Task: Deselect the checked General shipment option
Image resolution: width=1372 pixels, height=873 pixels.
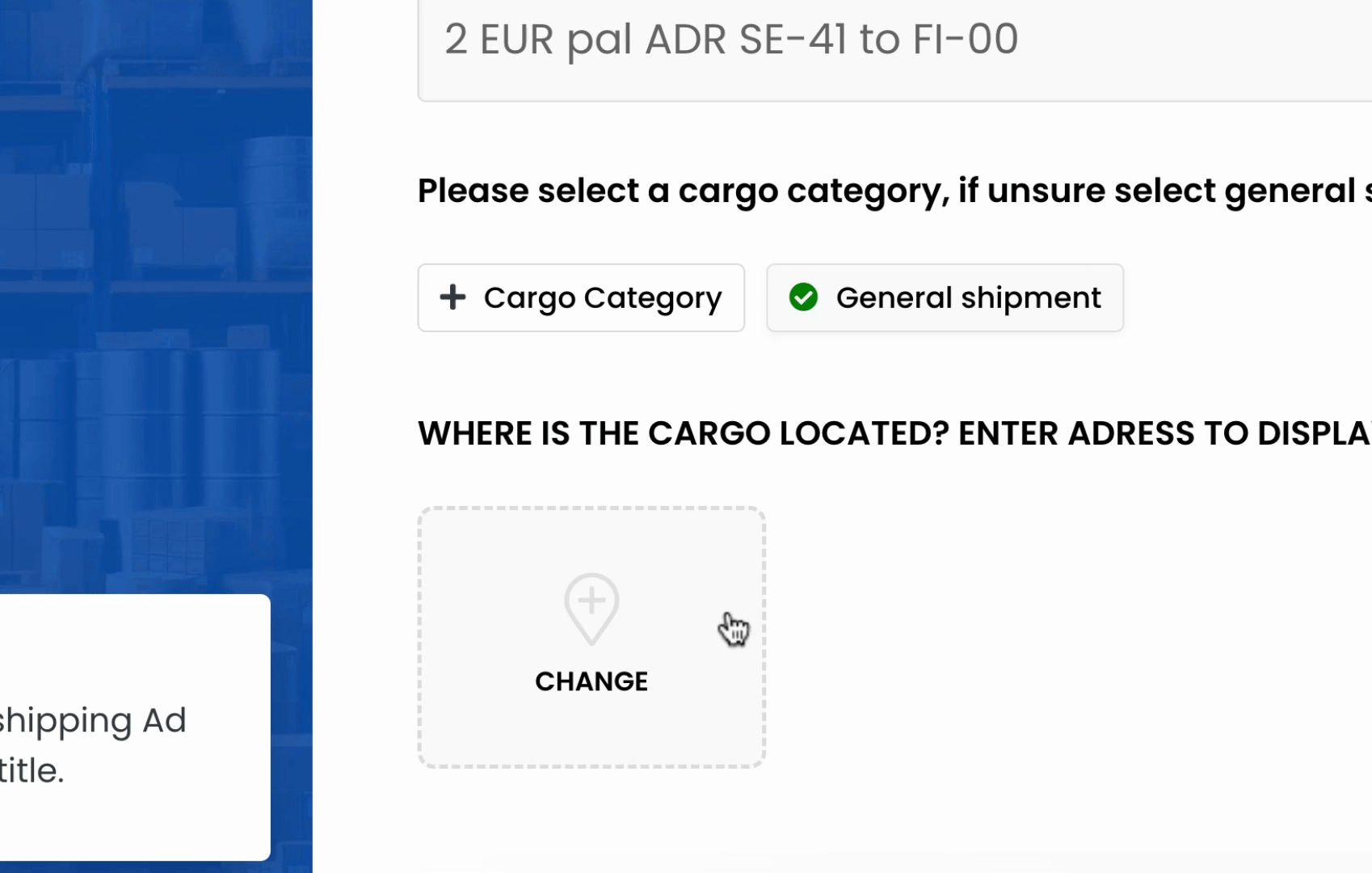Action: [x=945, y=297]
